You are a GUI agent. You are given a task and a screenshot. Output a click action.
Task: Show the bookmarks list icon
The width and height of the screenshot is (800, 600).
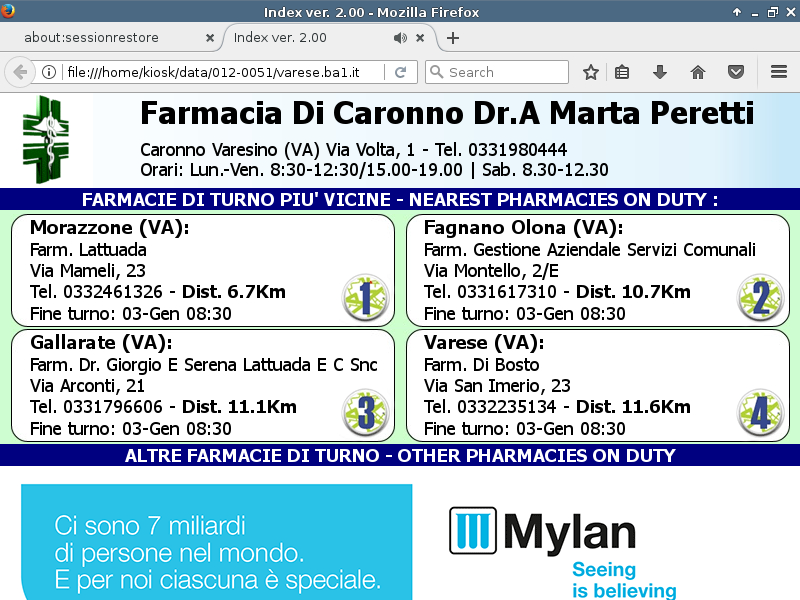click(x=622, y=72)
